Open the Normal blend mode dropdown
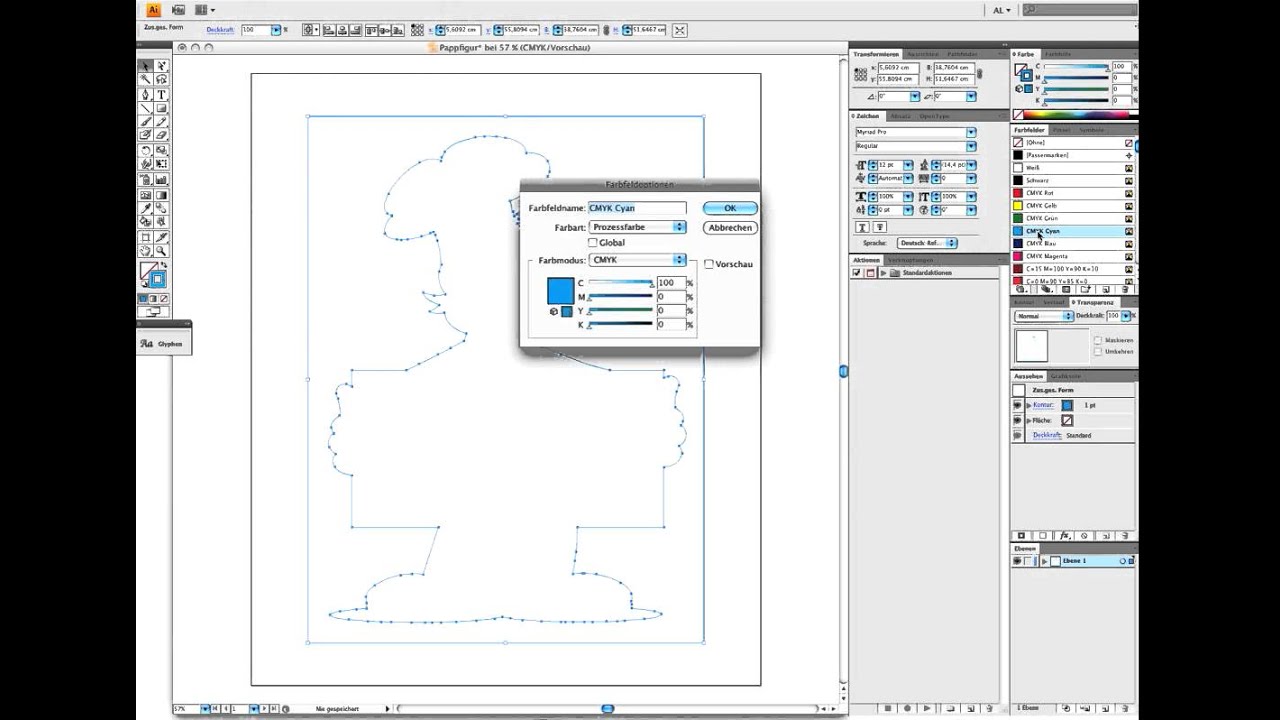The width and height of the screenshot is (1280, 720). pyautogui.click(x=1044, y=316)
